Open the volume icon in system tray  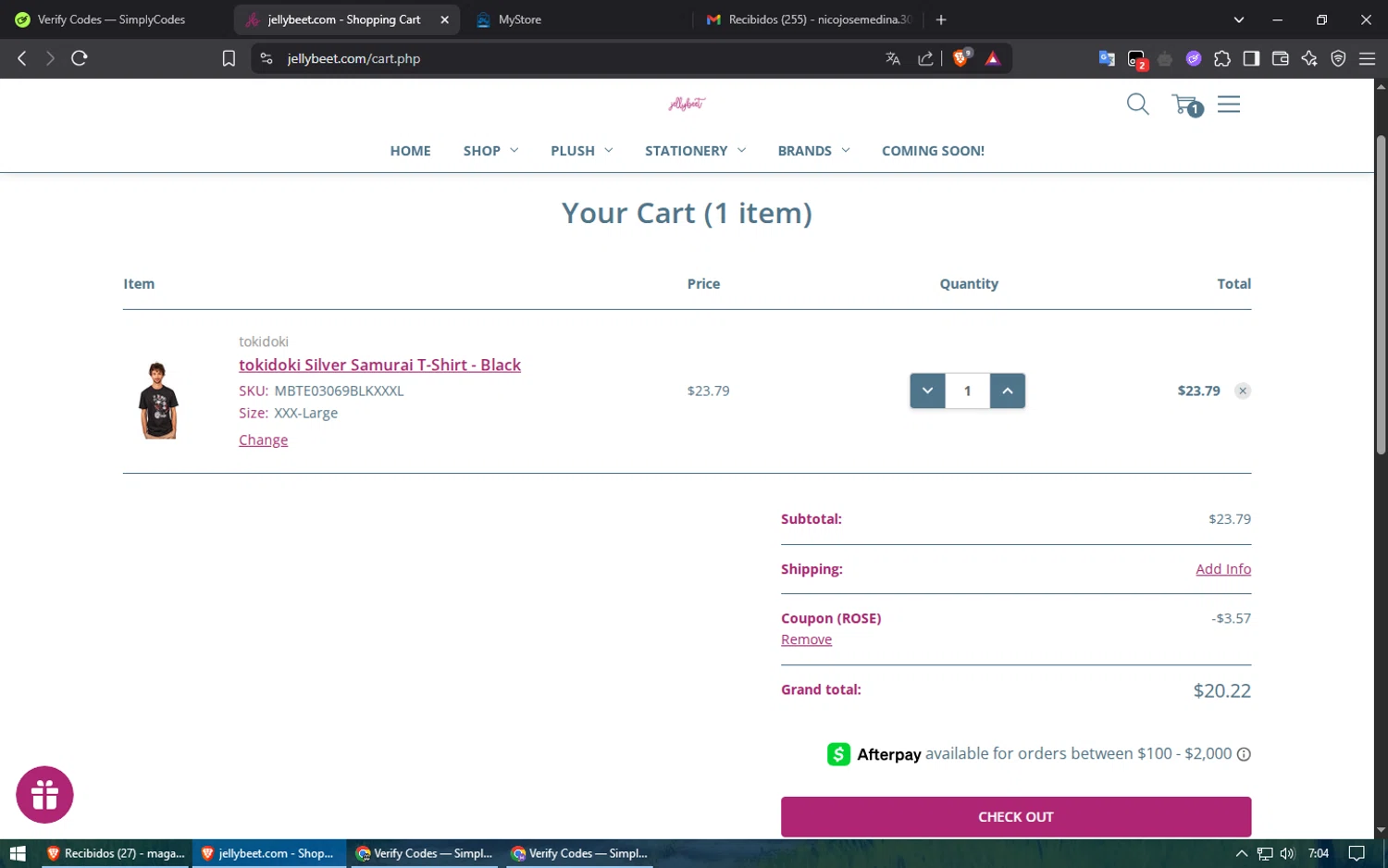(1287, 853)
